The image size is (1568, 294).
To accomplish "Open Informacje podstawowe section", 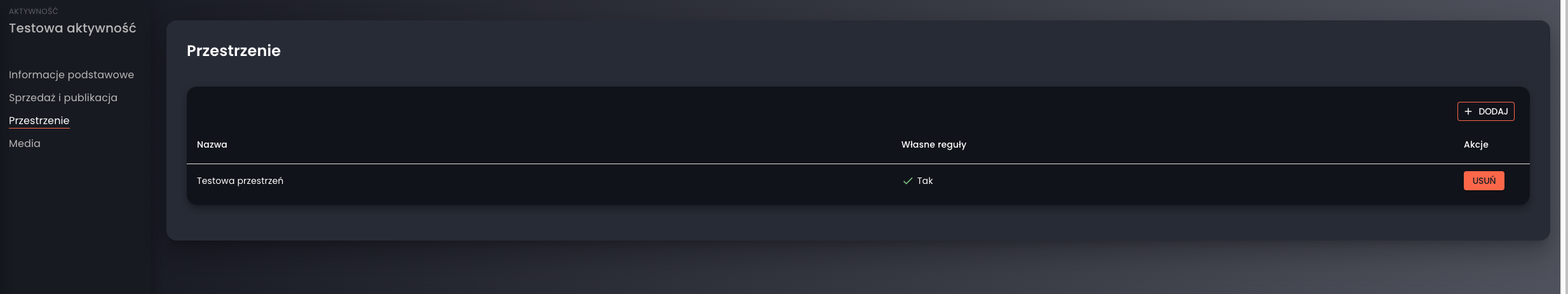I will (x=71, y=74).
